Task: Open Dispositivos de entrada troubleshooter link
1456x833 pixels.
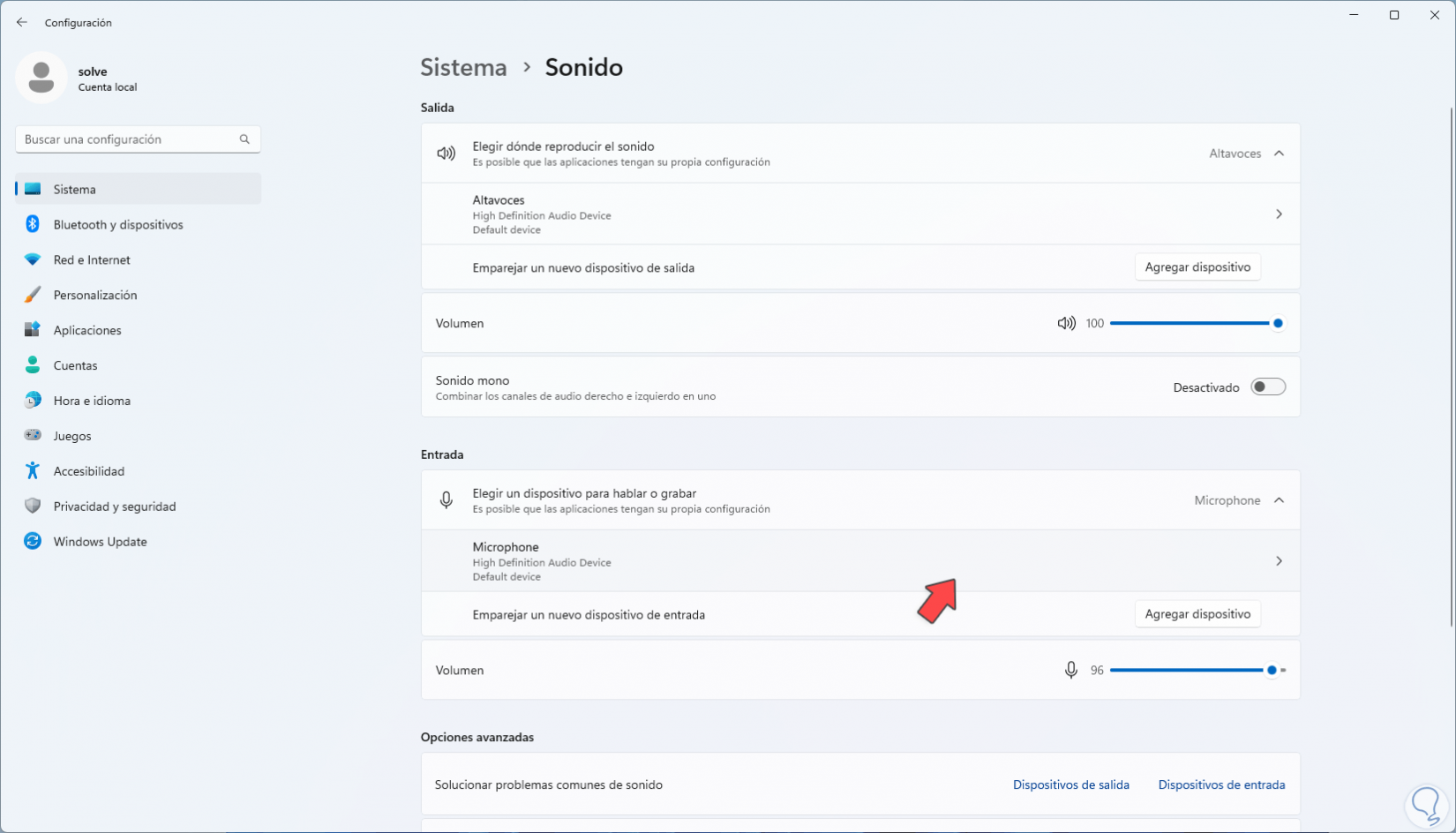Action: 1221,785
